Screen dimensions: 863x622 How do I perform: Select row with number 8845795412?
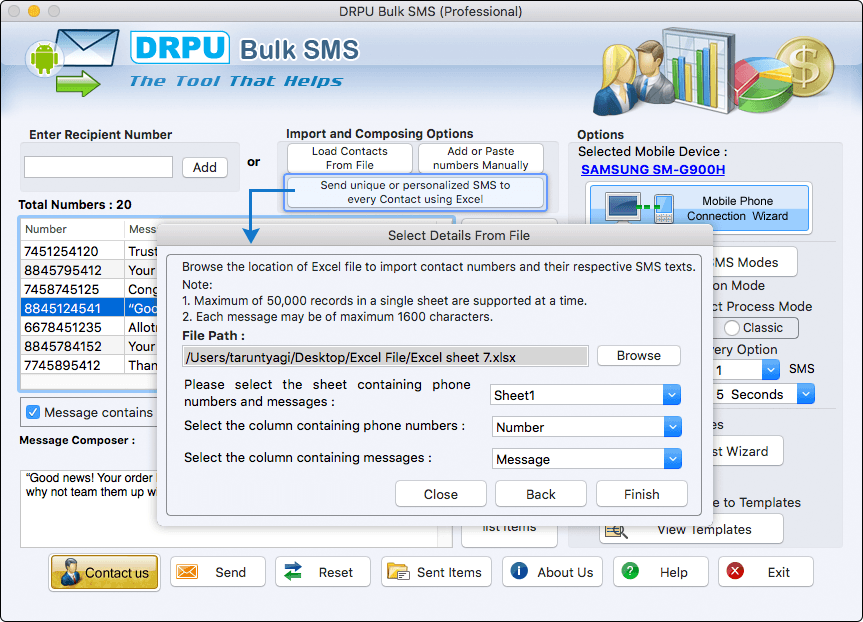click(89, 270)
